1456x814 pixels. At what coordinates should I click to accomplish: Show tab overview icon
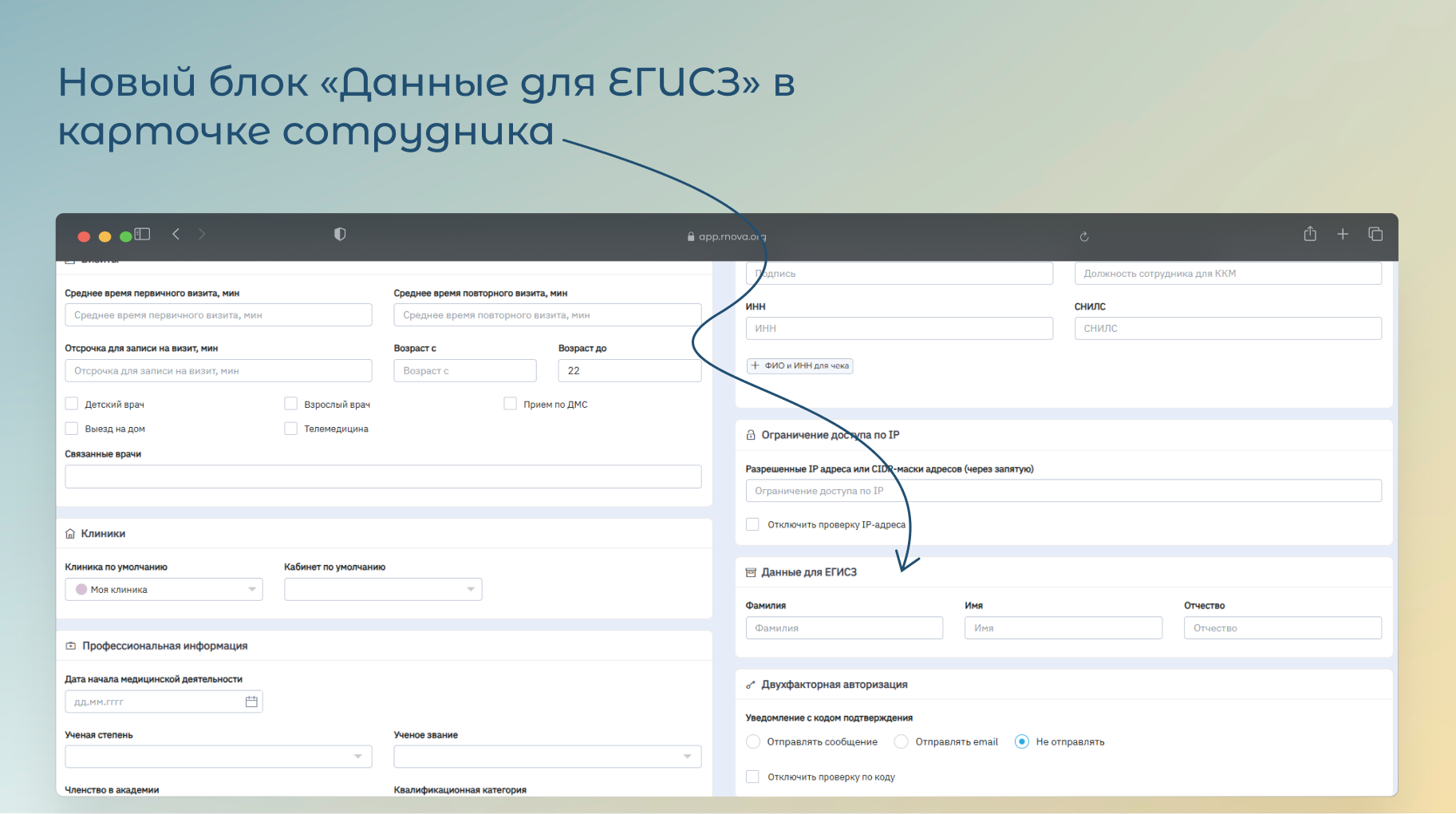(x=1375, y=234)
